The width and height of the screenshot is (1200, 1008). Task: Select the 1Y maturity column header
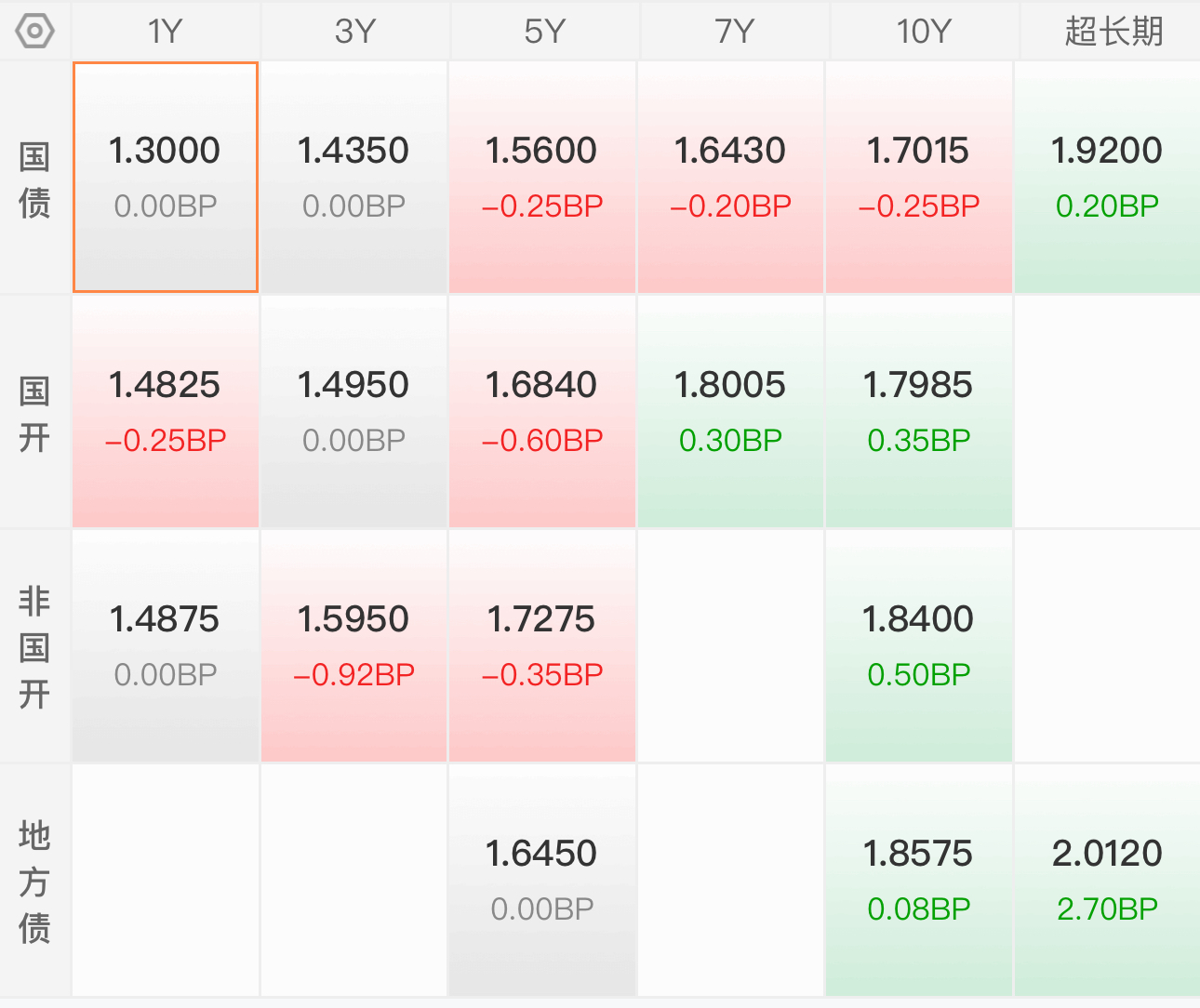coord(166,32)
